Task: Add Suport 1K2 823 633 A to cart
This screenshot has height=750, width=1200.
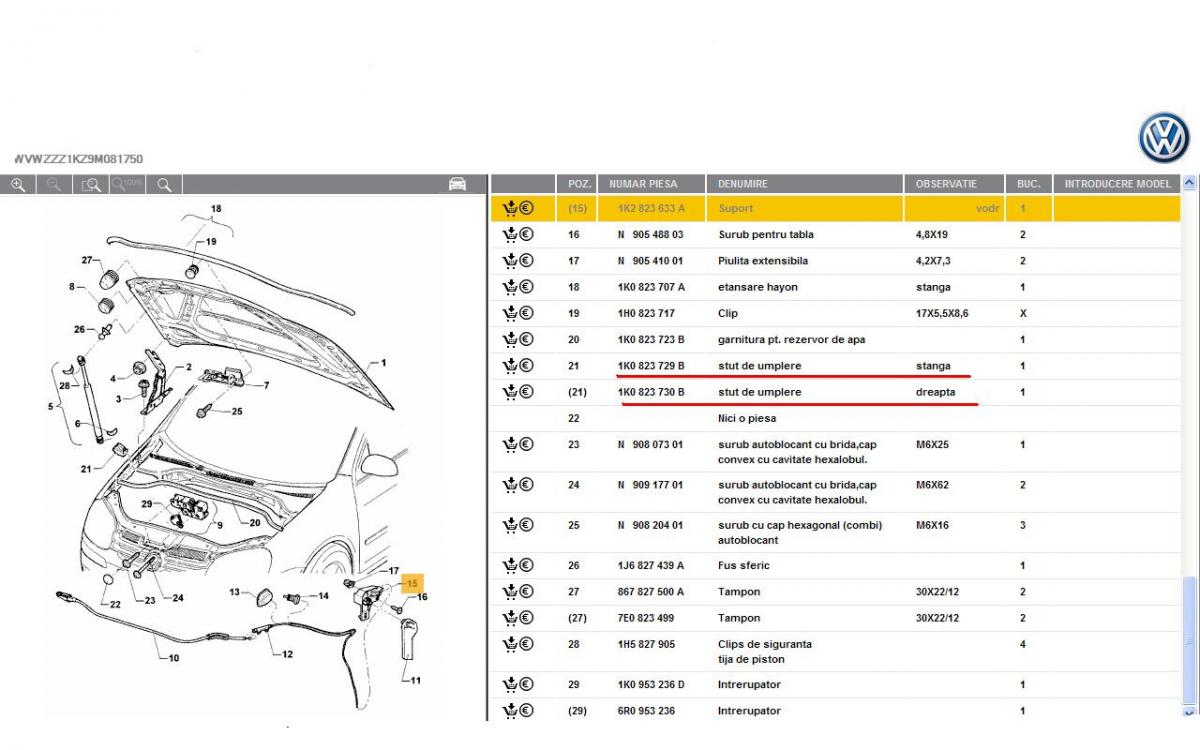Action: coord(509,208)
